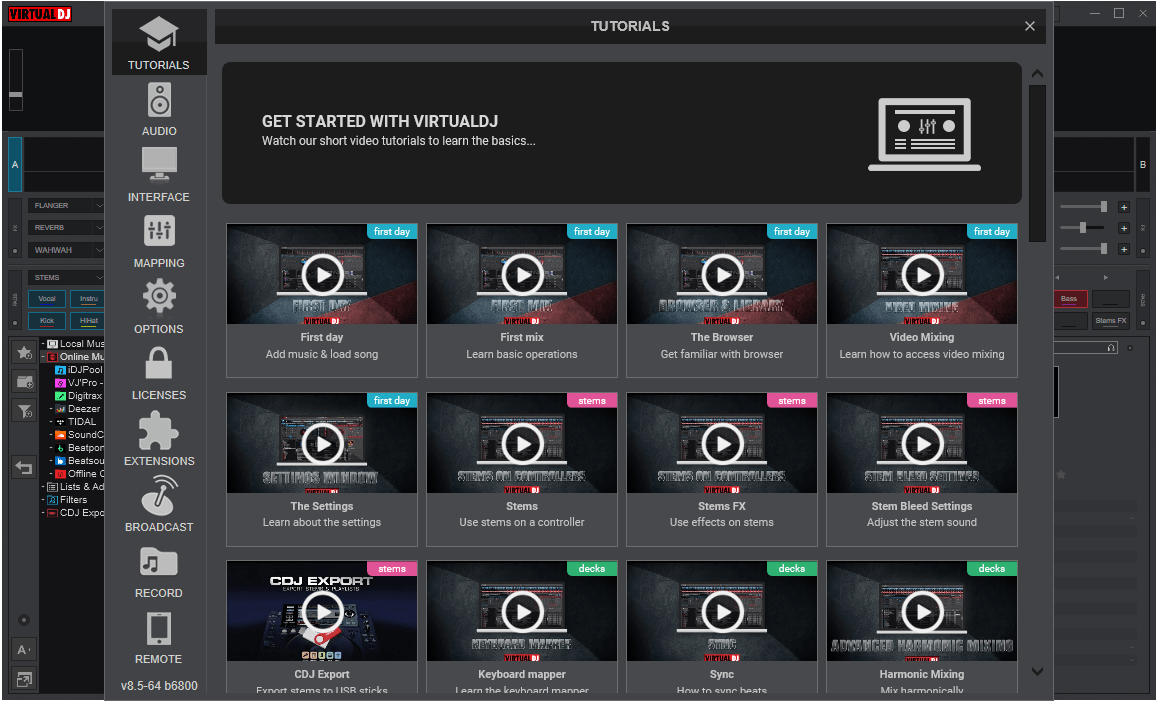This screenshot has height=701, width=1157.
Task: Open the Extensions puzzle icon
Action: click(159, 429)
